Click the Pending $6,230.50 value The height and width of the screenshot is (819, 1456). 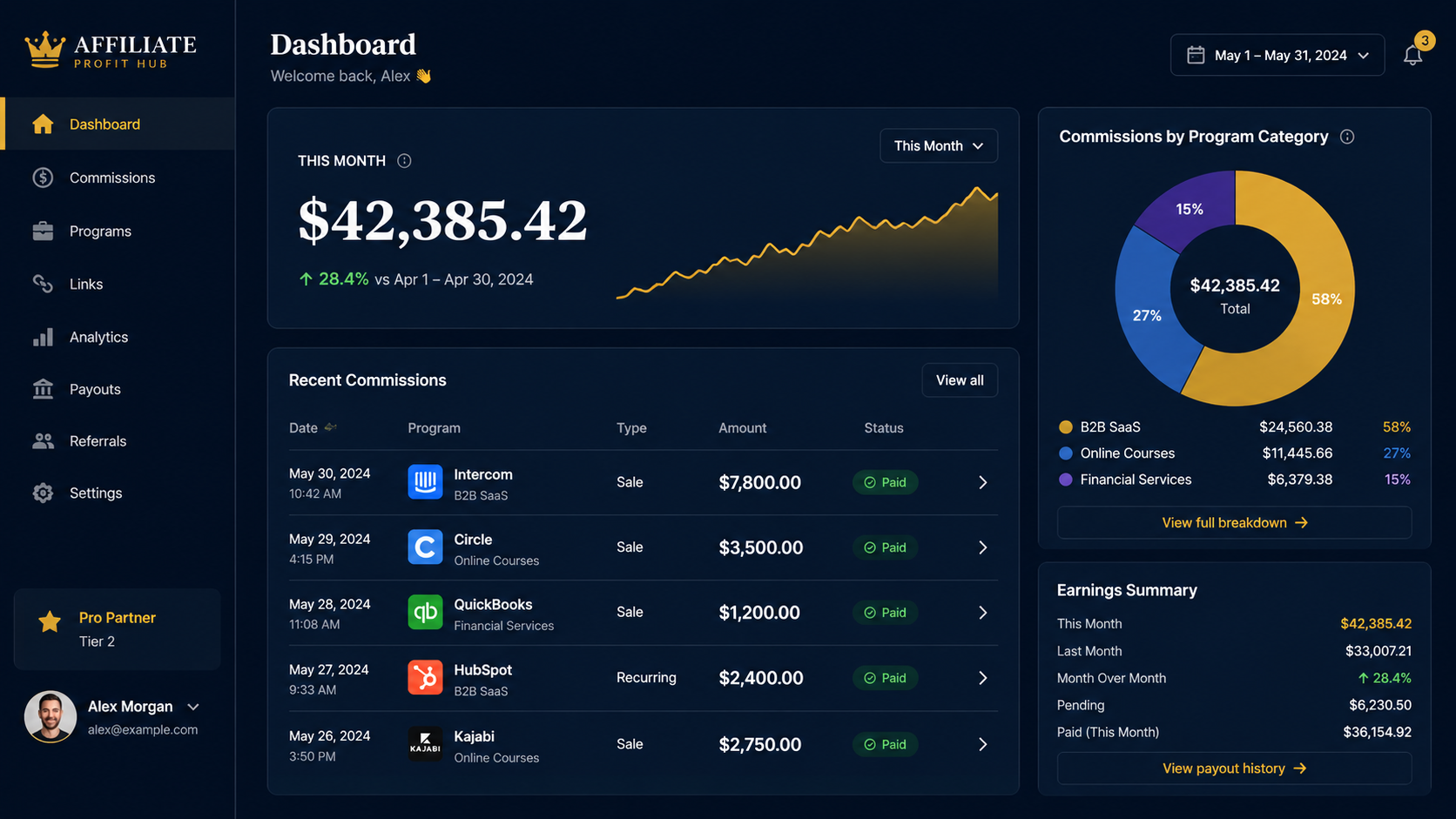coord(1380,705)
